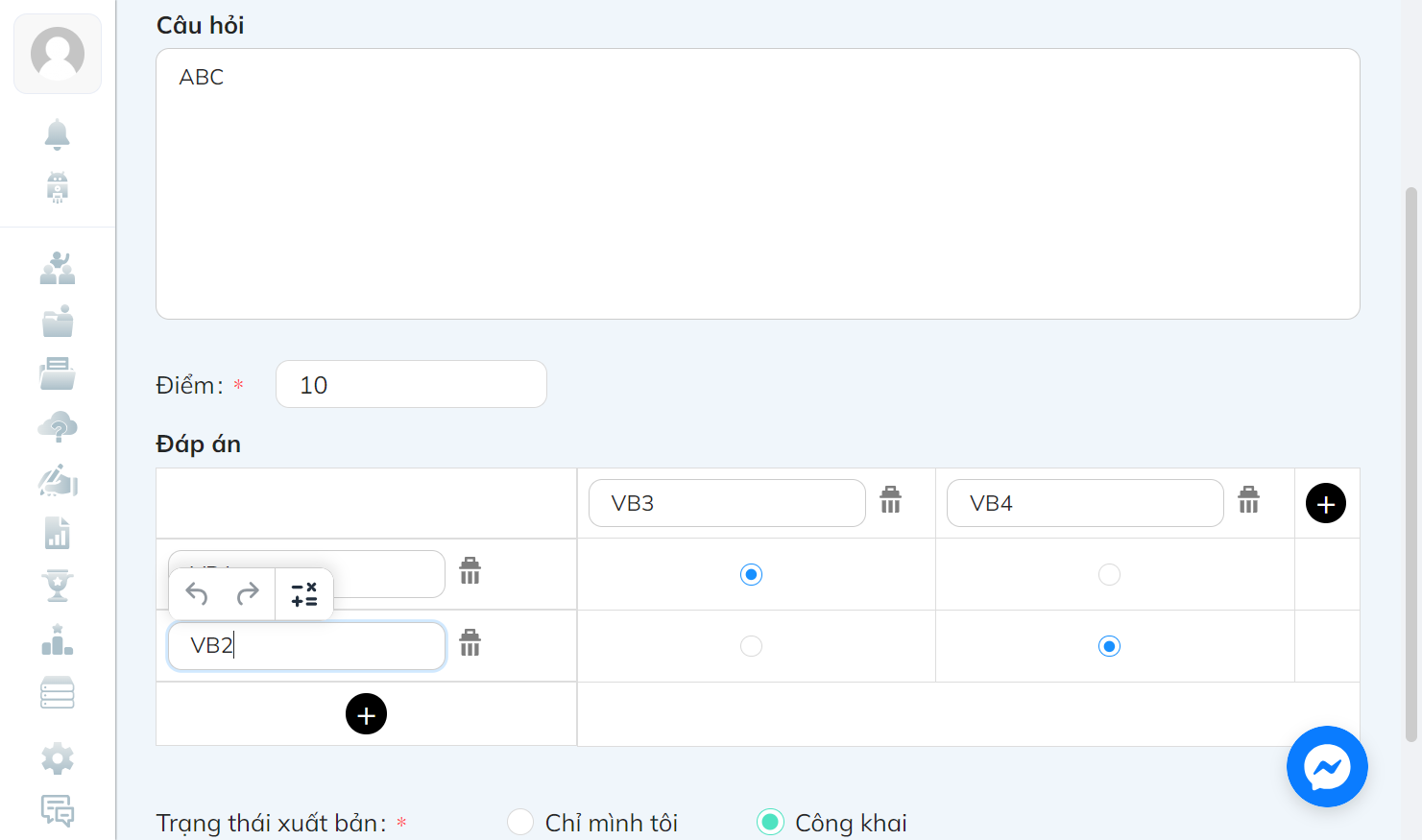The height and width of the screenshot is (840, 1422).
Task: Edit the VB4 column header field
Action: tap(1085, 503)
